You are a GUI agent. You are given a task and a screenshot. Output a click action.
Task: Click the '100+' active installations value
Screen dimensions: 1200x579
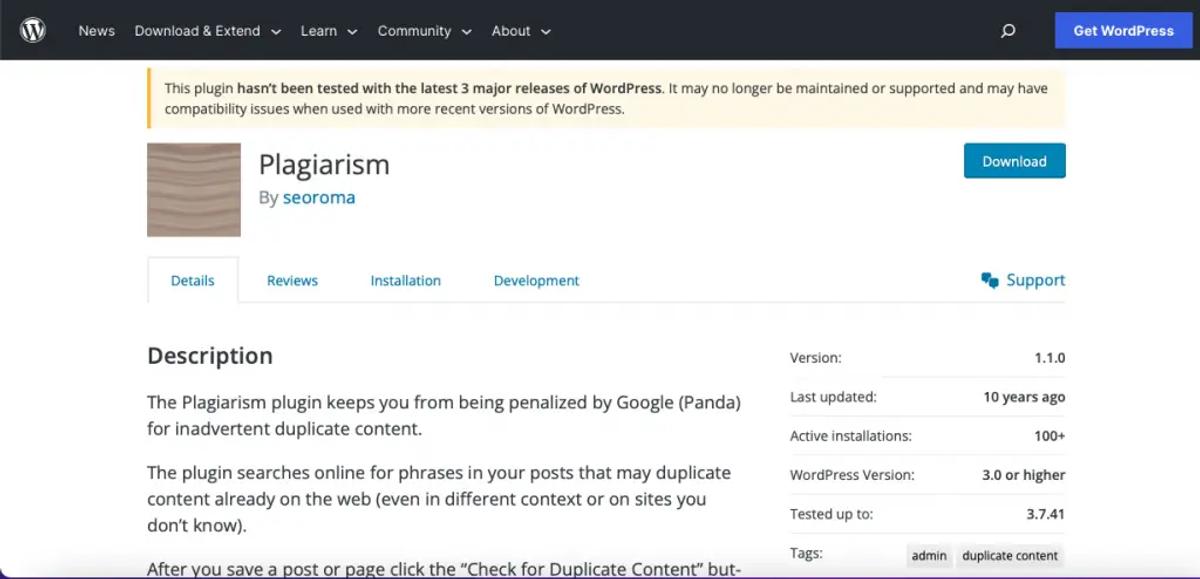coord(1050,436)
